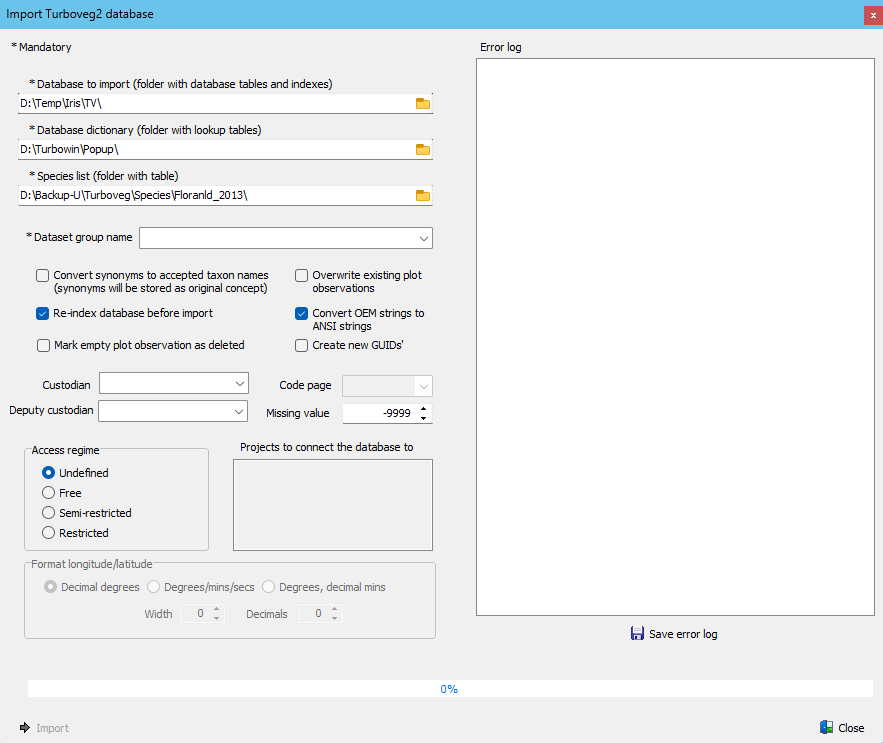Open the Dataset group name dropdown

[424, 238]
